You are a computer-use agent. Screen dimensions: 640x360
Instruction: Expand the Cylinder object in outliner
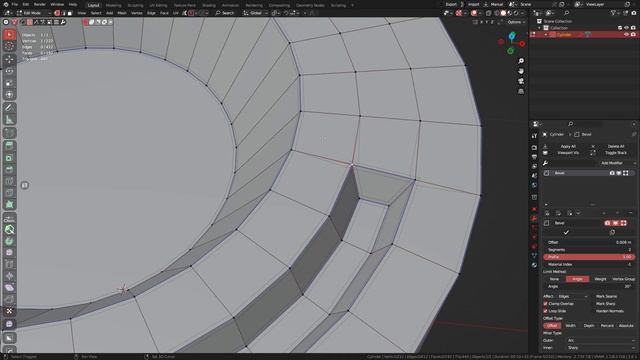point(546,35)
